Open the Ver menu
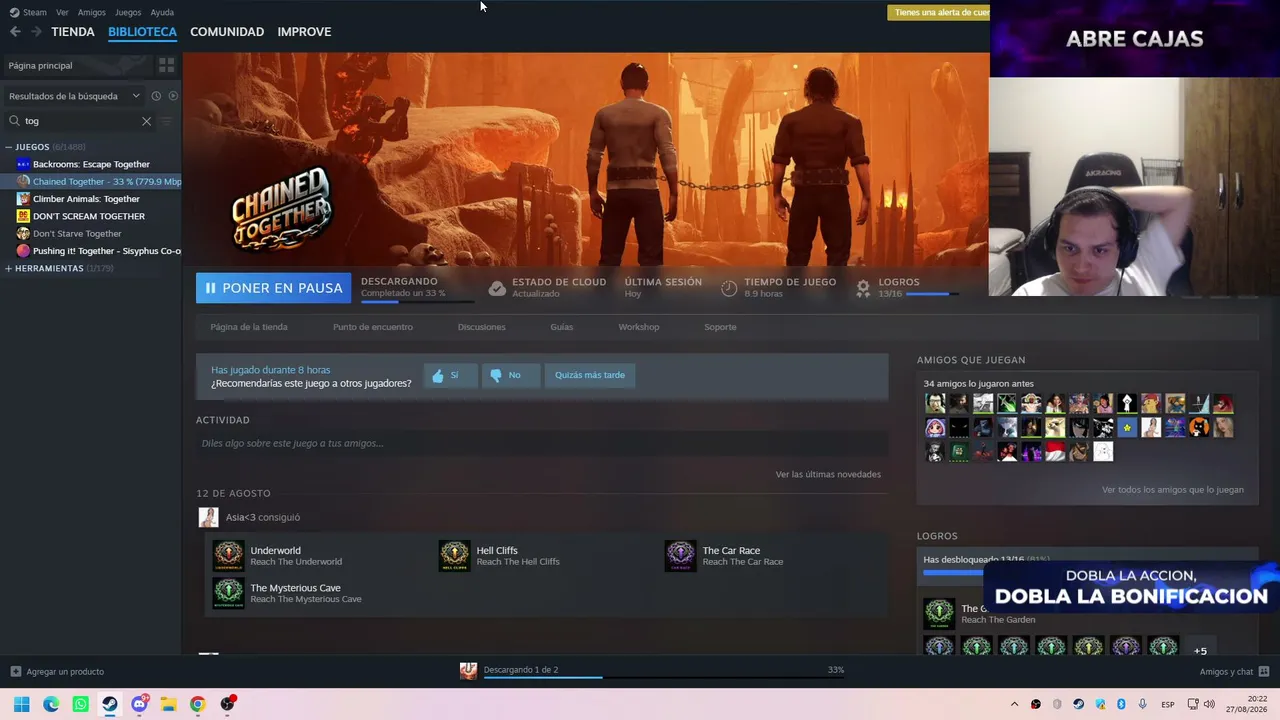 coord(62,12)
